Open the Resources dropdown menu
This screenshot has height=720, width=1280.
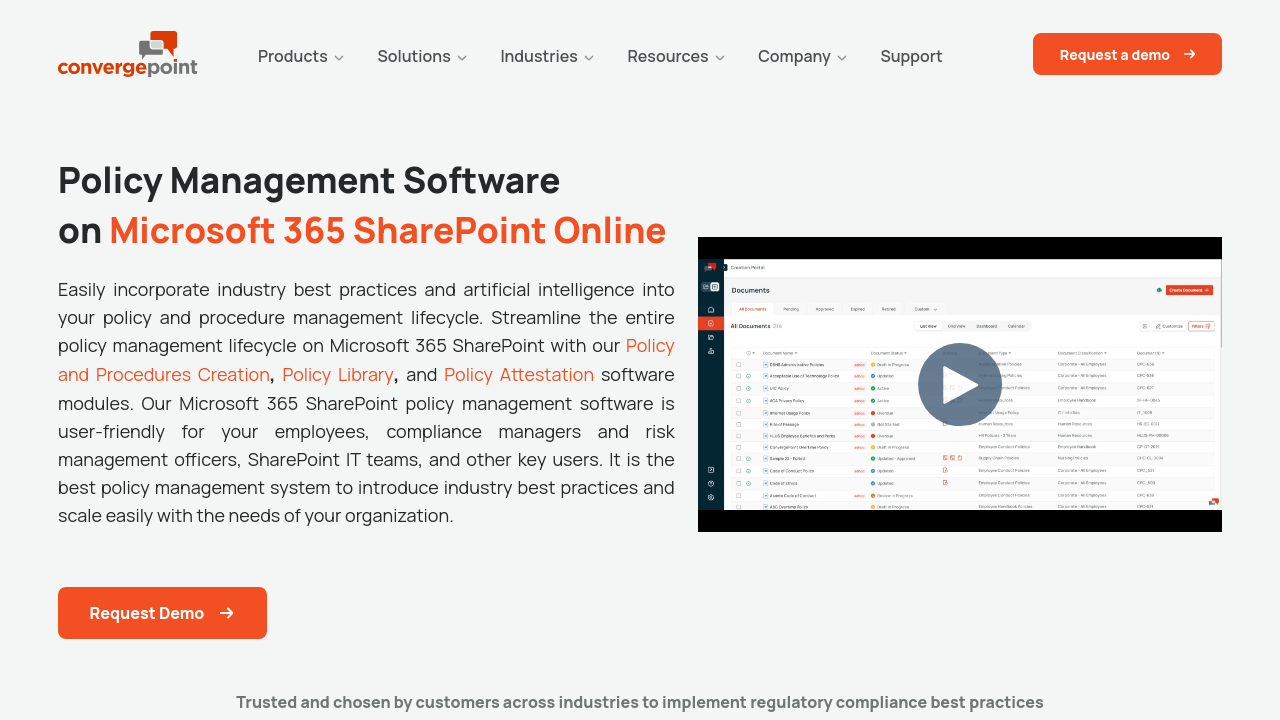coord(676,56)
